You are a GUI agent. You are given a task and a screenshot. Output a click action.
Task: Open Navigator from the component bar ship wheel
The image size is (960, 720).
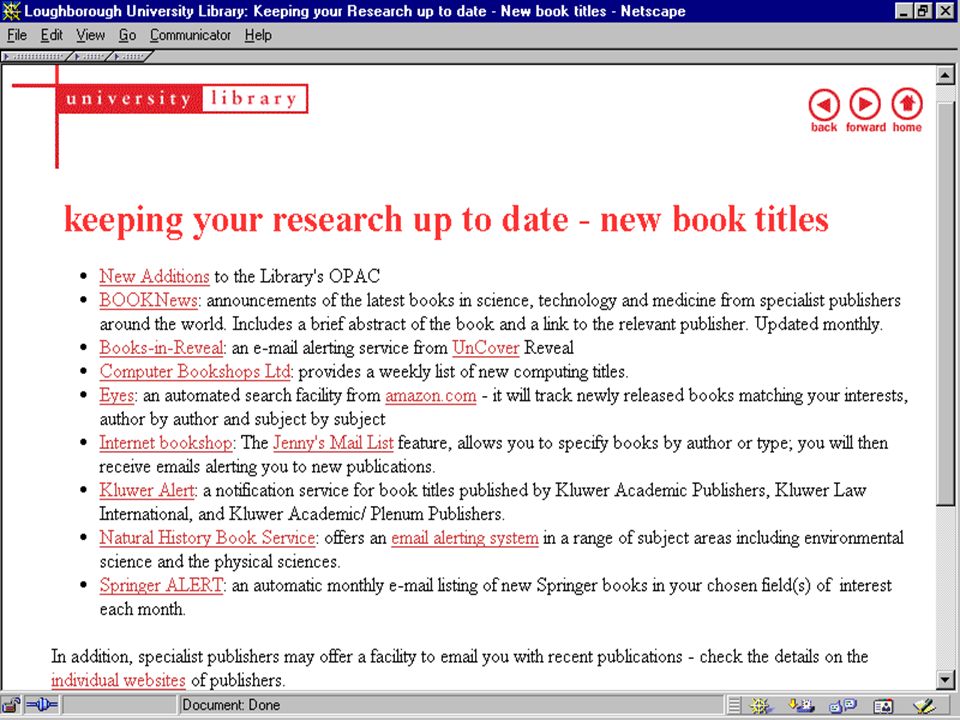click(x=760, y=706)
